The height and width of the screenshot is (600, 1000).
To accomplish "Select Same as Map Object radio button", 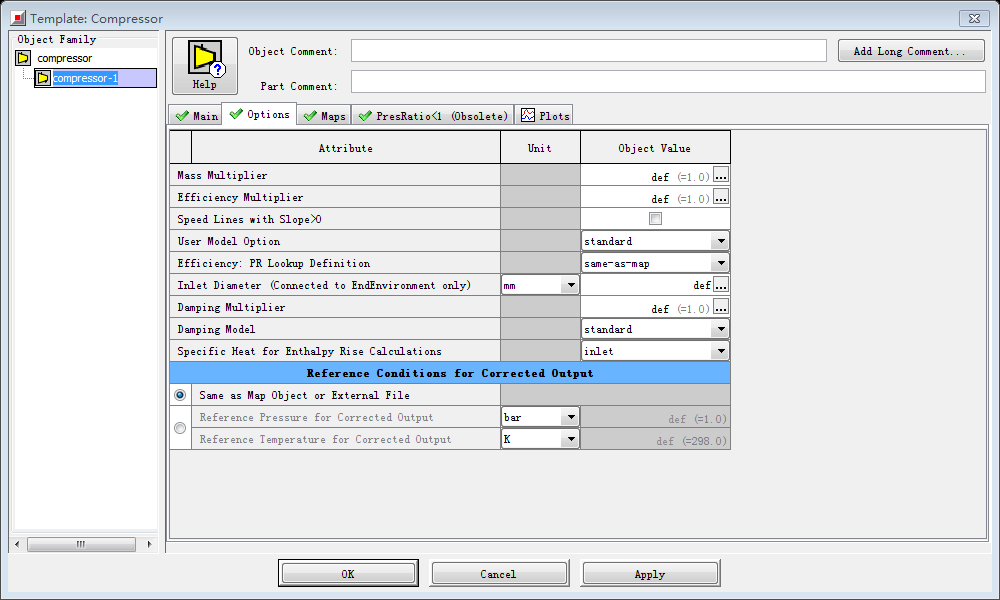I will 180,395.
